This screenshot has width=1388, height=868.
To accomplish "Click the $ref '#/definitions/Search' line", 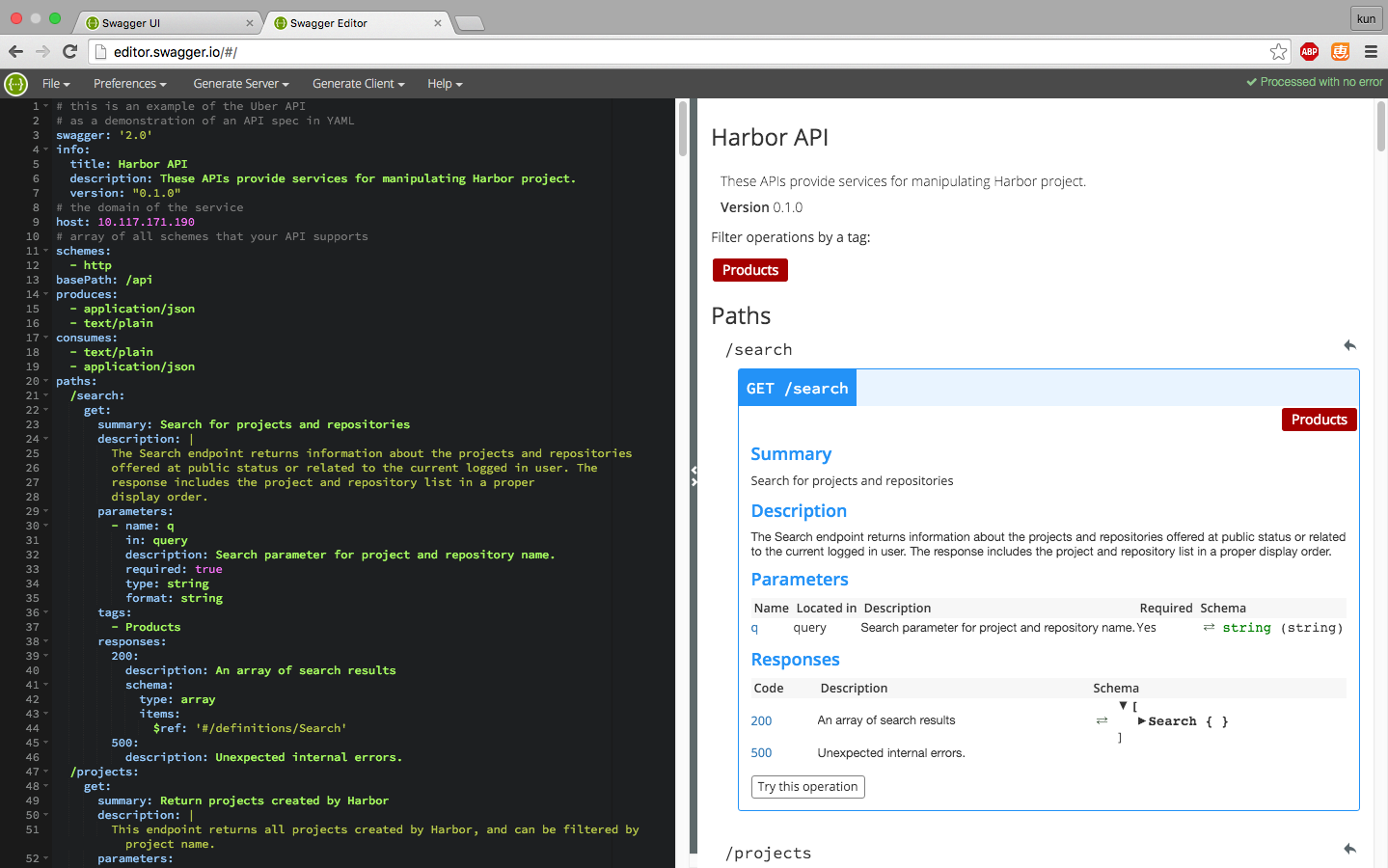I will coord(250,728).
